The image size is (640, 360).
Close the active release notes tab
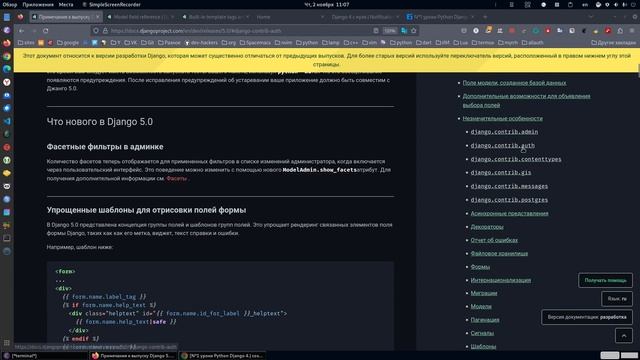[98, 17]
